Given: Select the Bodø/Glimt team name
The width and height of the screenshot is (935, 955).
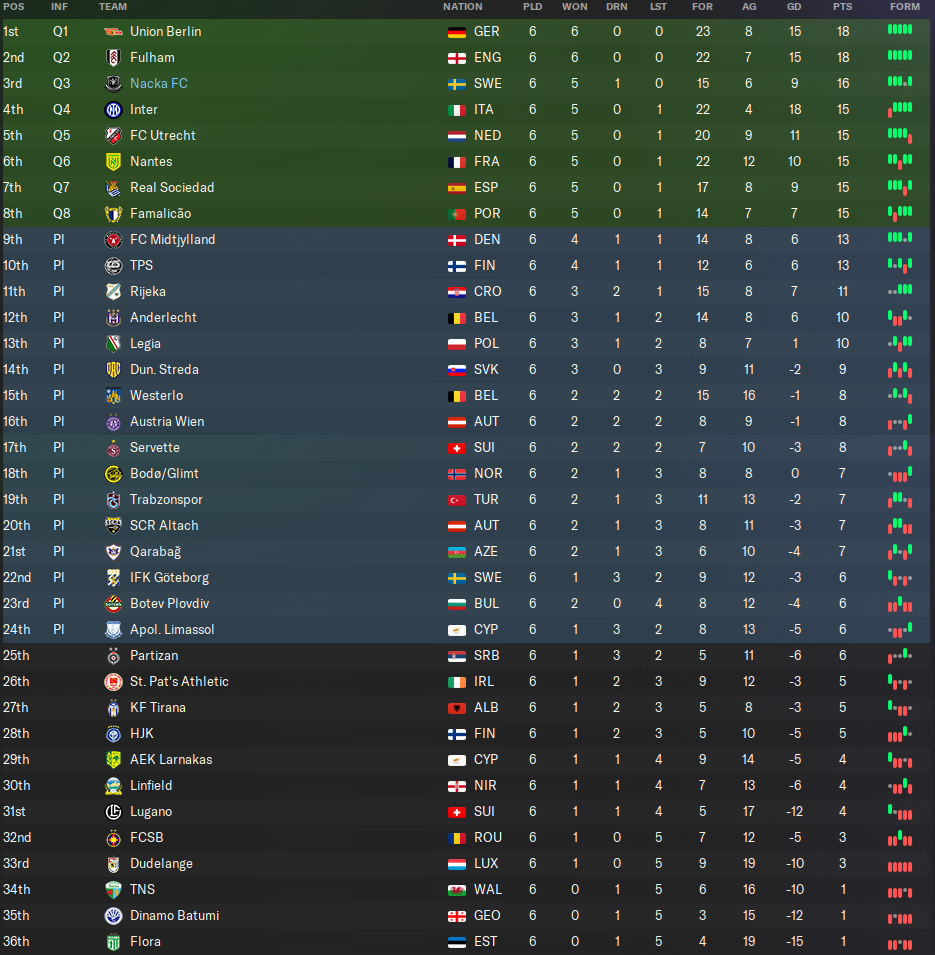Looking at the screenshot, I should coord(164,473).
